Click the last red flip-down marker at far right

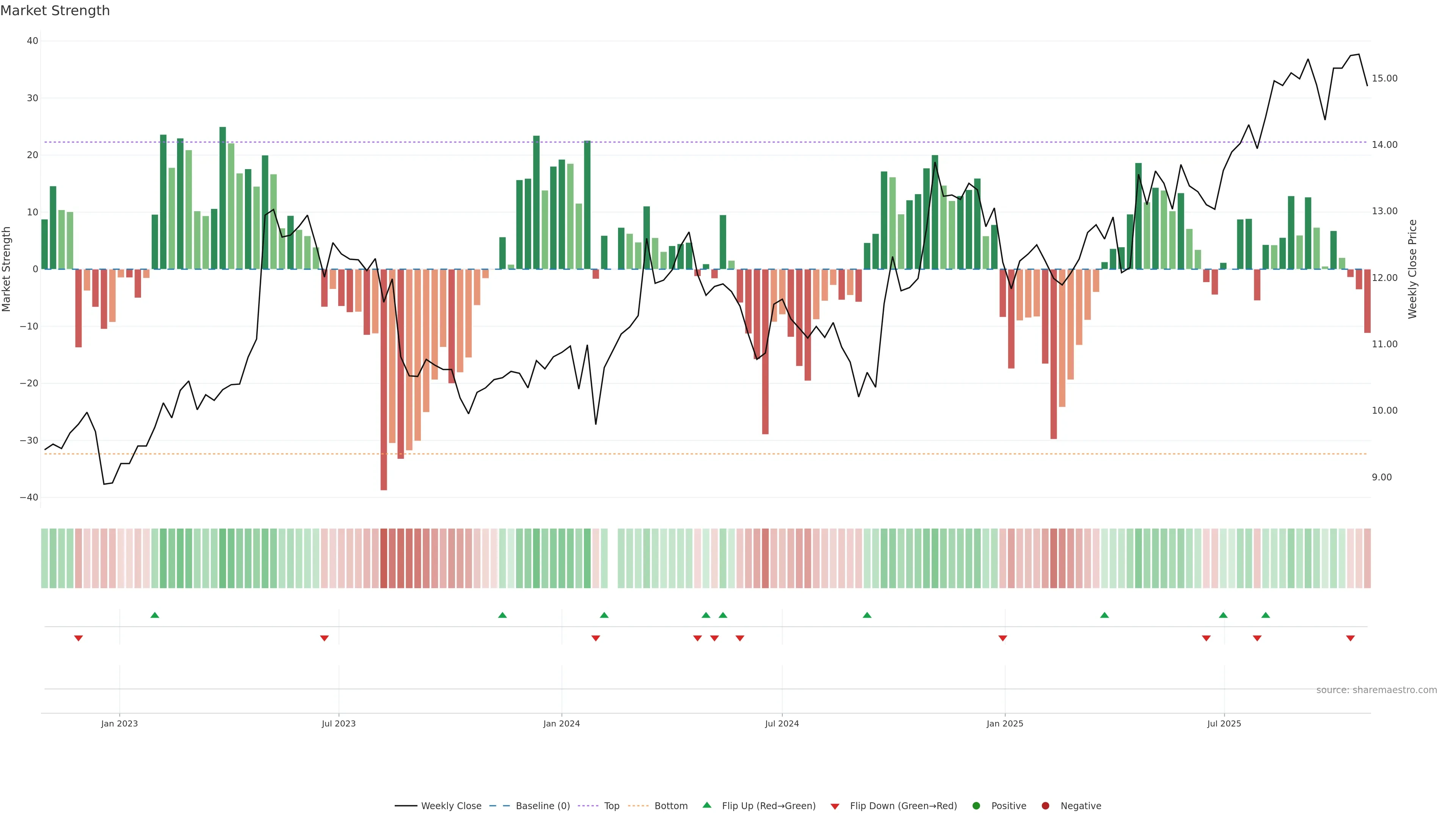pos(1350,638)
